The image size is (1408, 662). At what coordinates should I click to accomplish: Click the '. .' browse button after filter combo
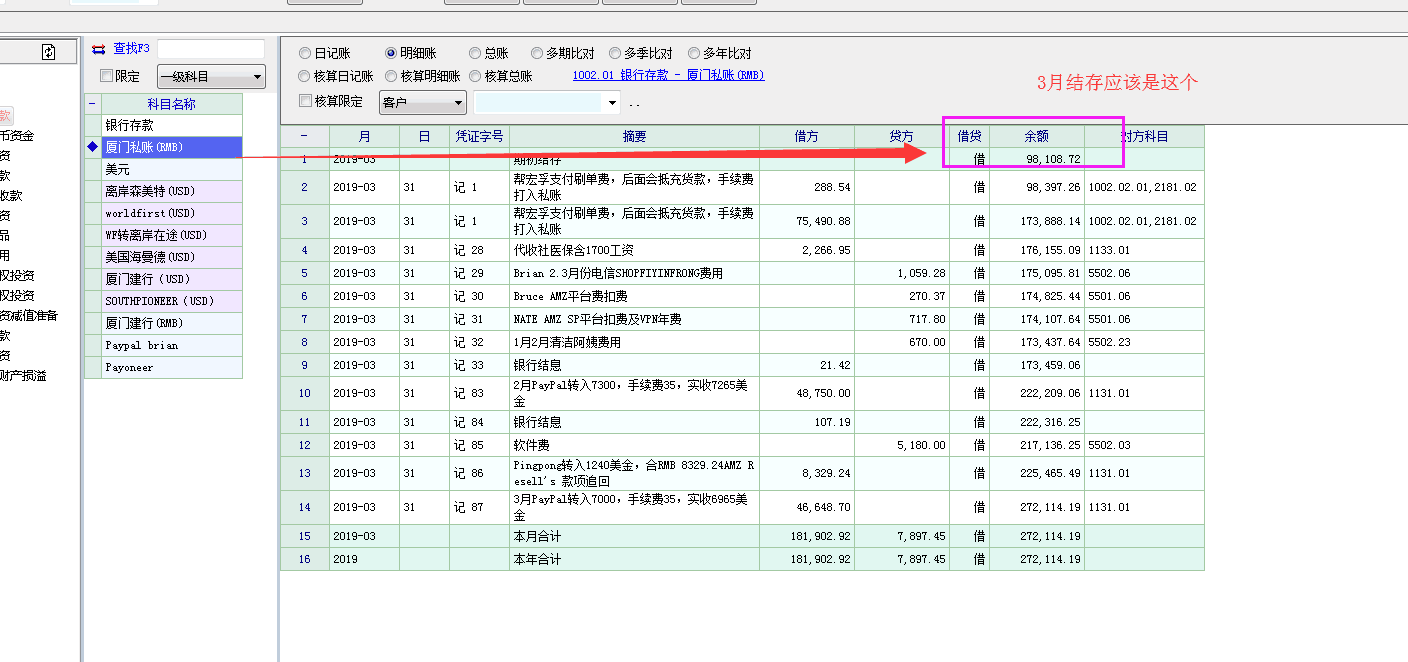tap(634, 103)
